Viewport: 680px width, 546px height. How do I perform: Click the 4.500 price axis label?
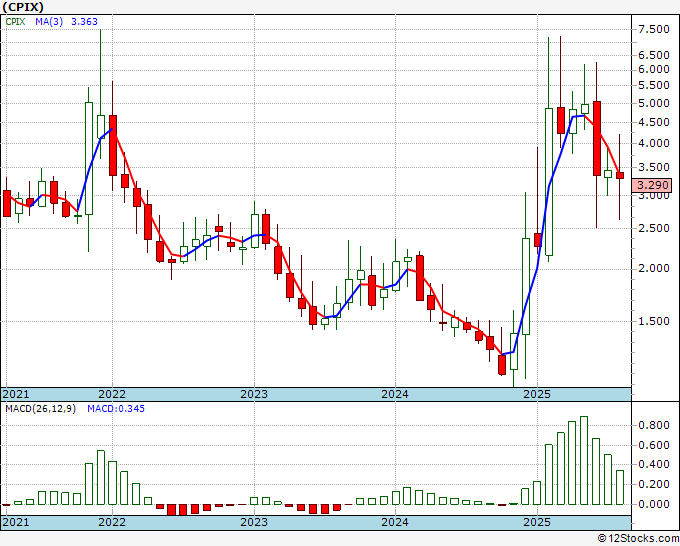tap(654, 122)
